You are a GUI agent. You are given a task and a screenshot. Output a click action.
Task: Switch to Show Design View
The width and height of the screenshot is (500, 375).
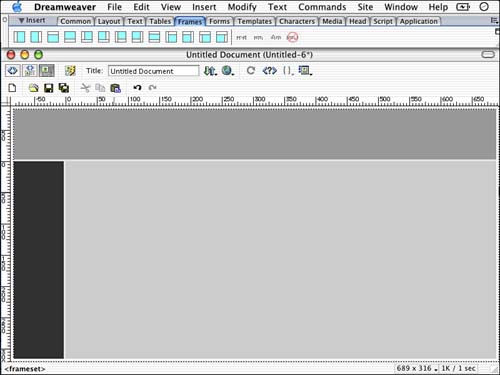coord(47,71)
